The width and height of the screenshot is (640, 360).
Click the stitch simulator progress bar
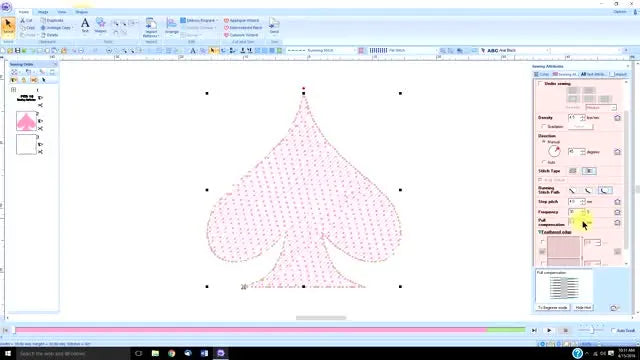coord(270,330)
